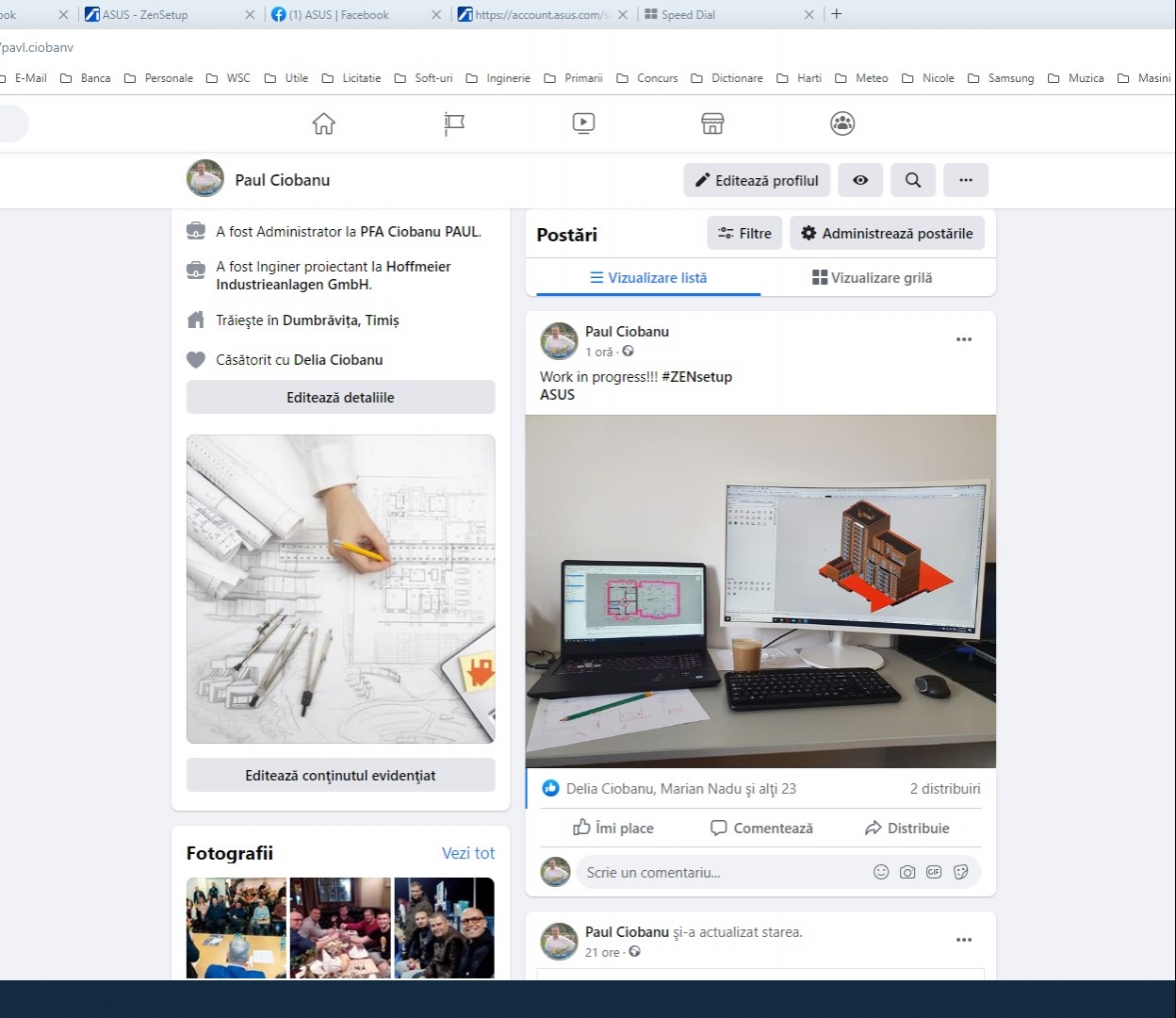Click Editează profilul button
Screen dimensions: 1176x1018
click(757, 180)
